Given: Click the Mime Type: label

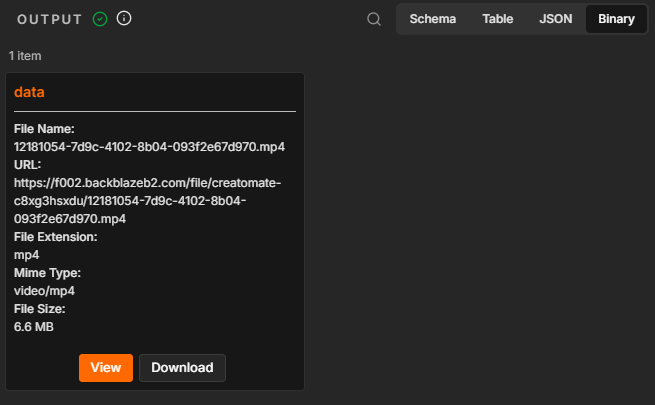Looking at the screenshot, I should tap(47, 273).
